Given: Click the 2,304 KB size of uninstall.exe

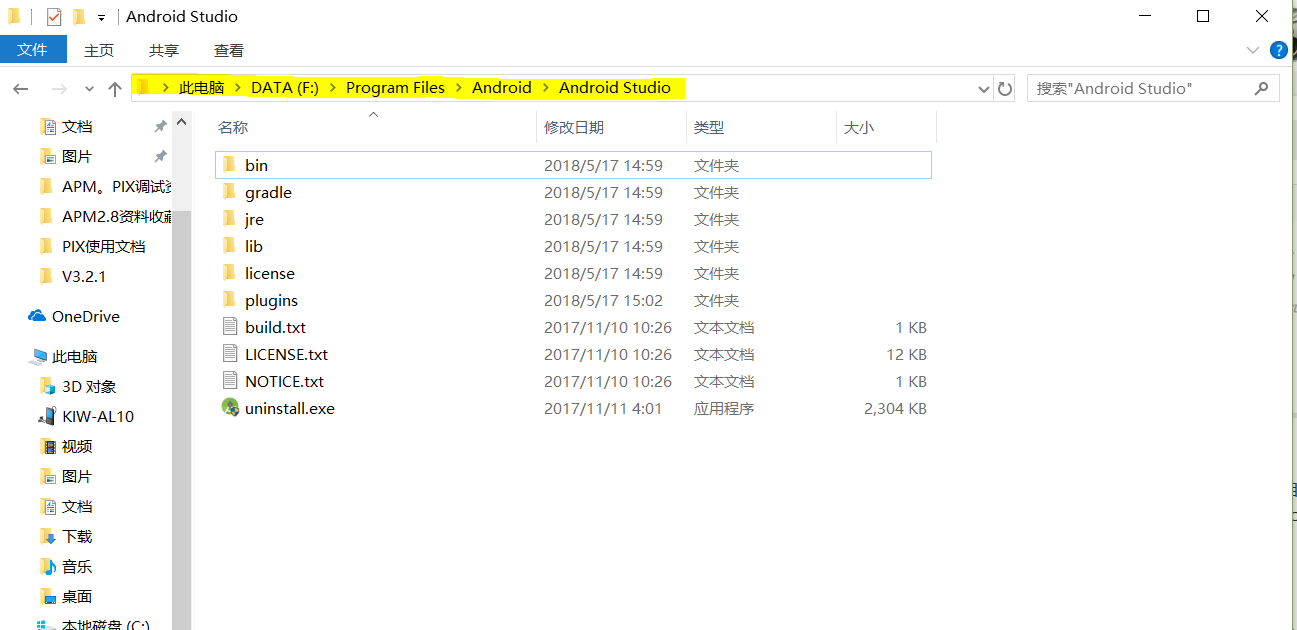Looking at the screenshot, I should (x=895, y=408).
